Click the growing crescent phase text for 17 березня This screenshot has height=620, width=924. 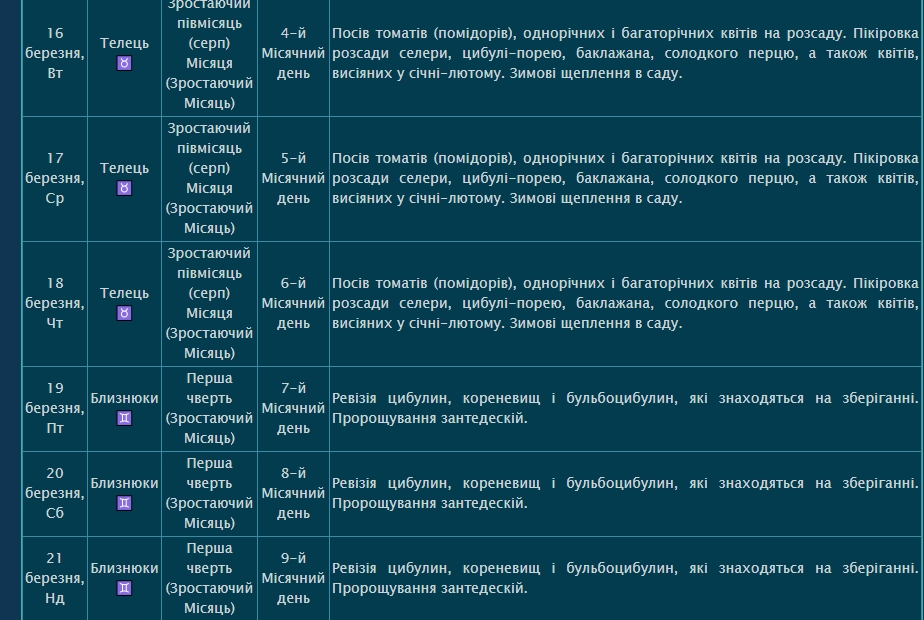(x=209, y=178)
